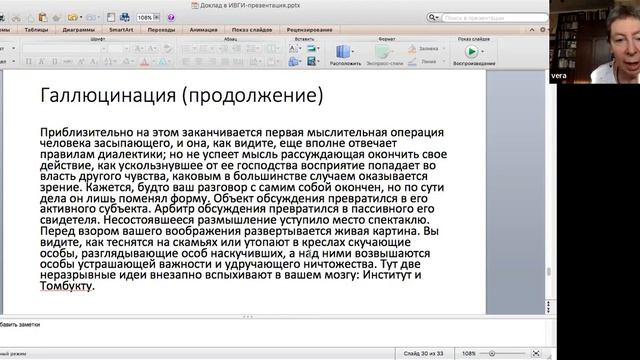Switch to the SmartArt ribbon tab
This screenshot has width=640, height=360.
(121, 30)
